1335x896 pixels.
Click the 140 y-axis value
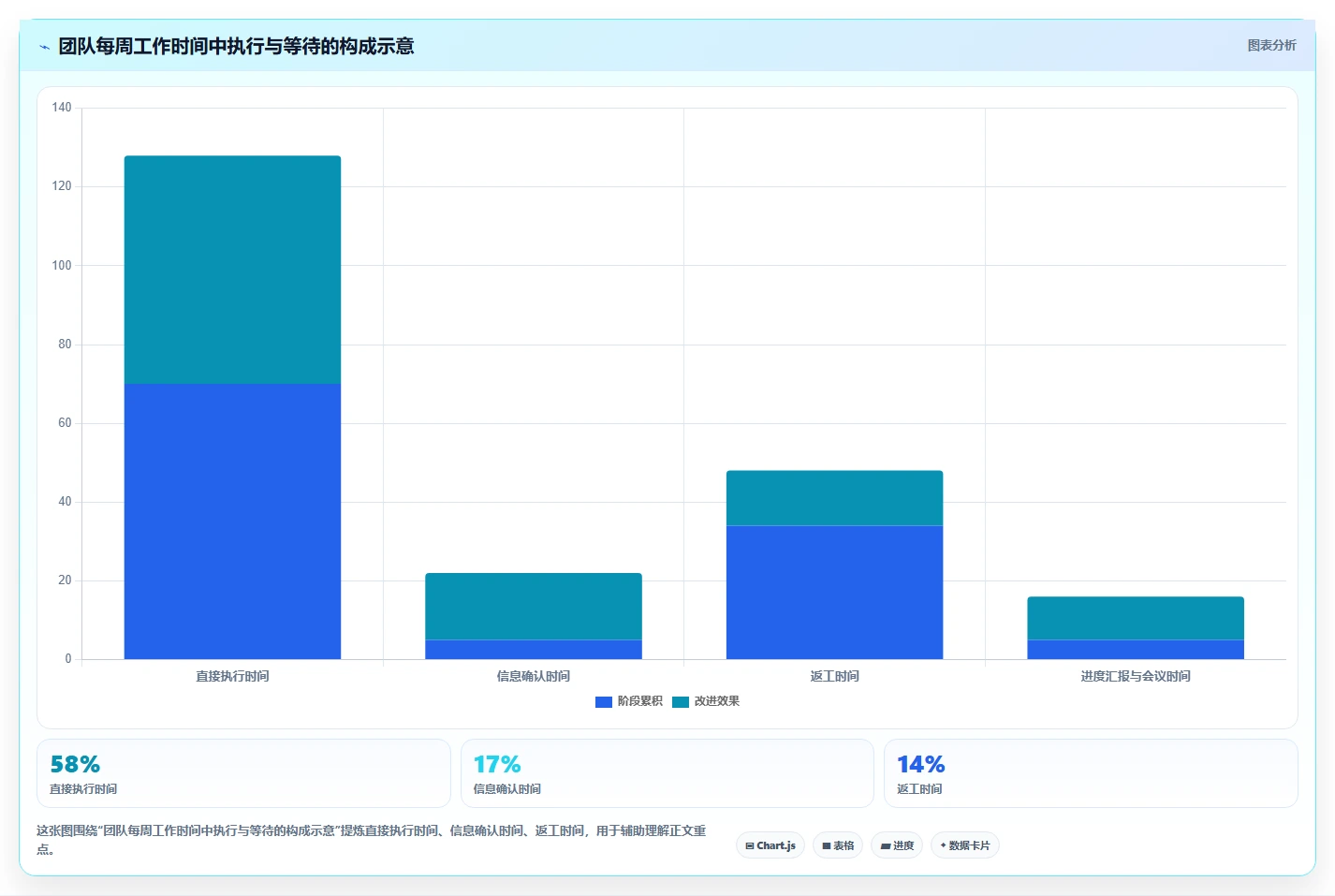click(62, 108)
